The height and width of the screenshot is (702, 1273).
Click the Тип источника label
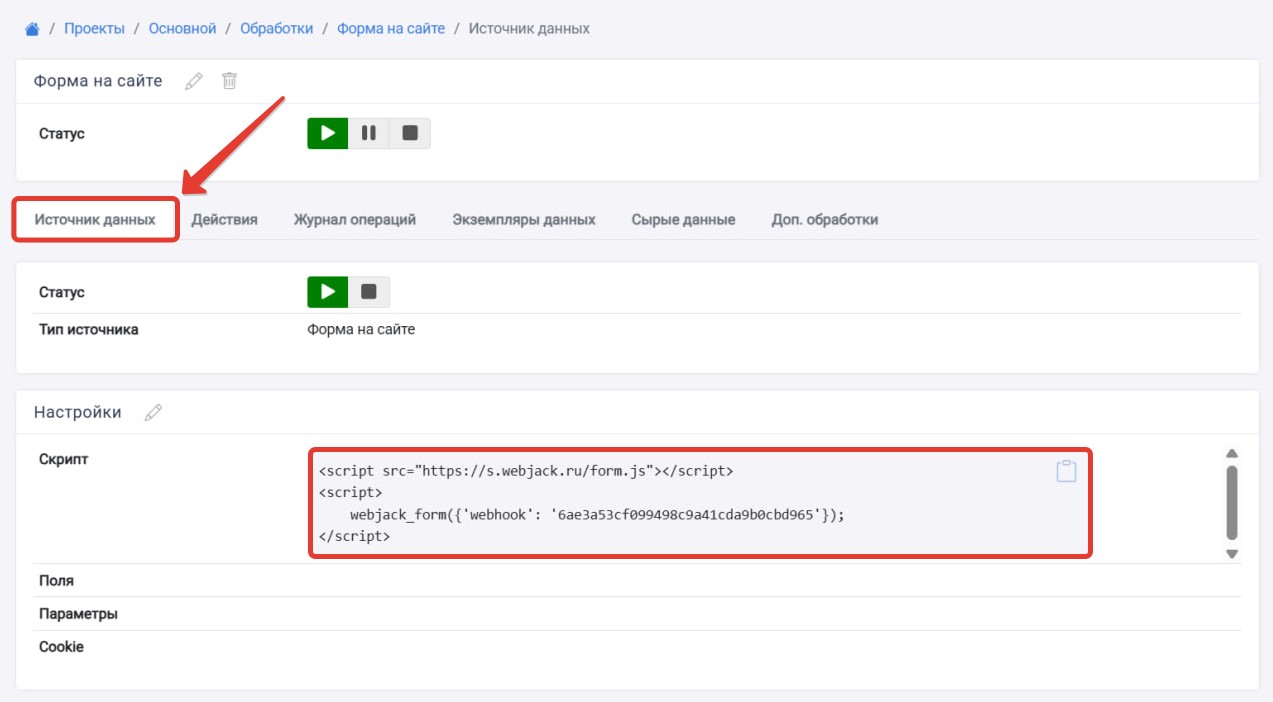(88, 329)
